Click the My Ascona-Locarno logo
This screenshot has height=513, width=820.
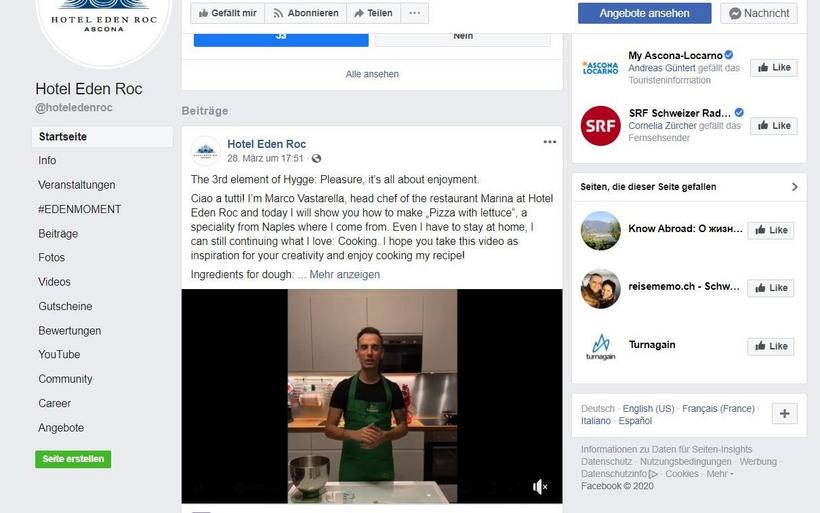(x=600, y=68)
